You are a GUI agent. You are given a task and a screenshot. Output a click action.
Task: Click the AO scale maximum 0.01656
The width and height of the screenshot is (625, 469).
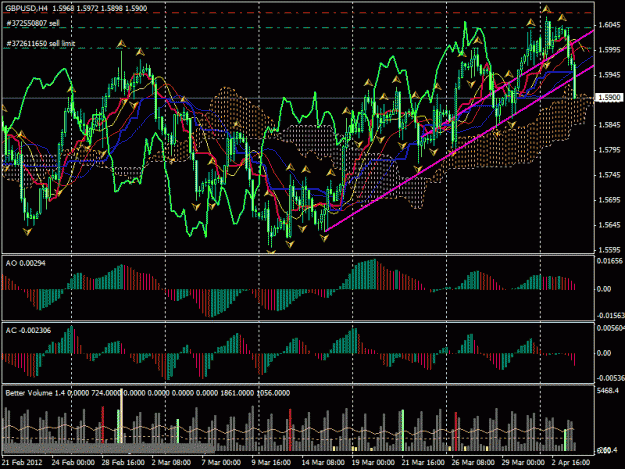(609, 261)
